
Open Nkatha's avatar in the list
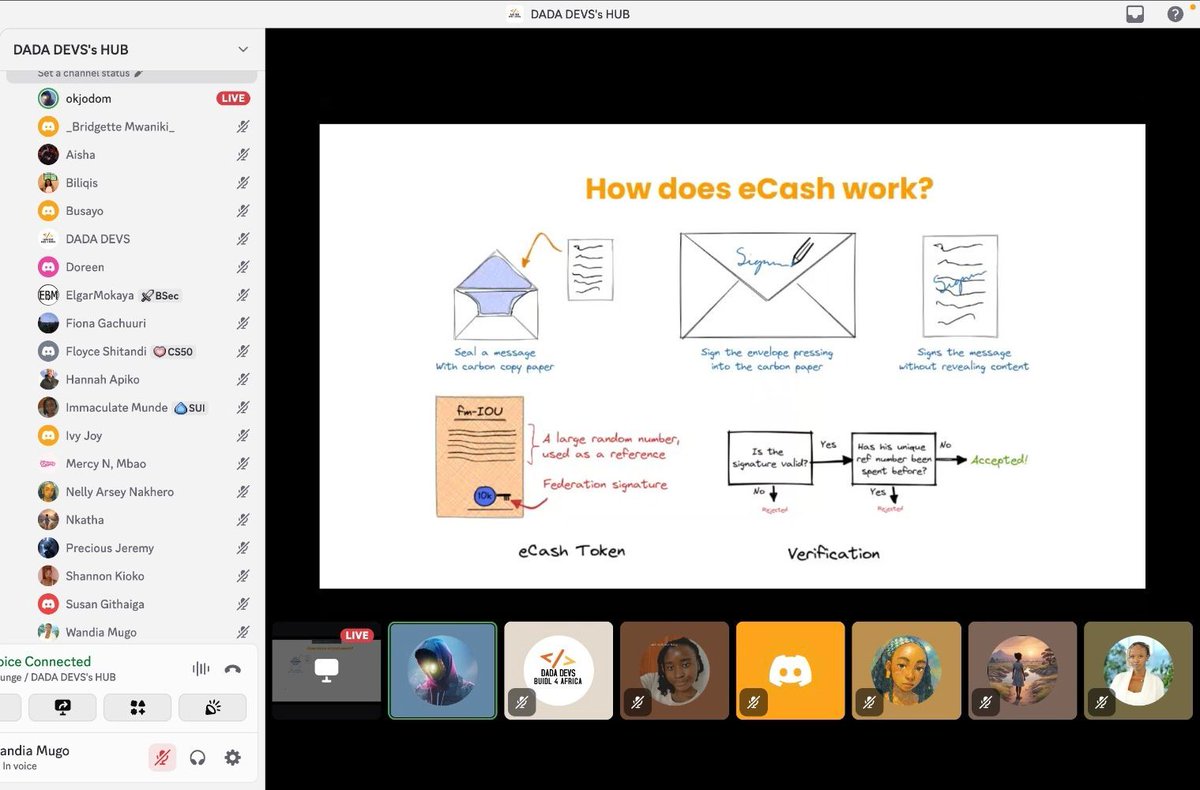click(x=48, y=520)
